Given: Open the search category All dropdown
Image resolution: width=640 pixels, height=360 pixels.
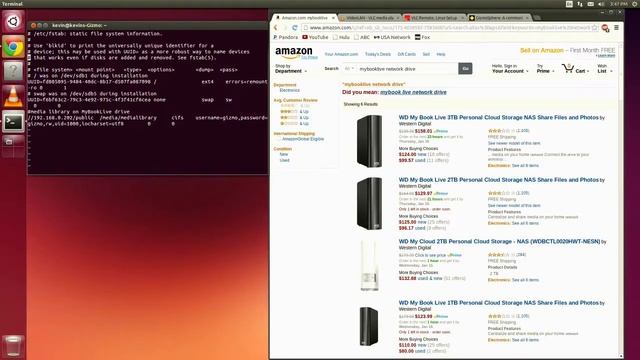Looking at the screenshot, I should click(x=349, y=69).
